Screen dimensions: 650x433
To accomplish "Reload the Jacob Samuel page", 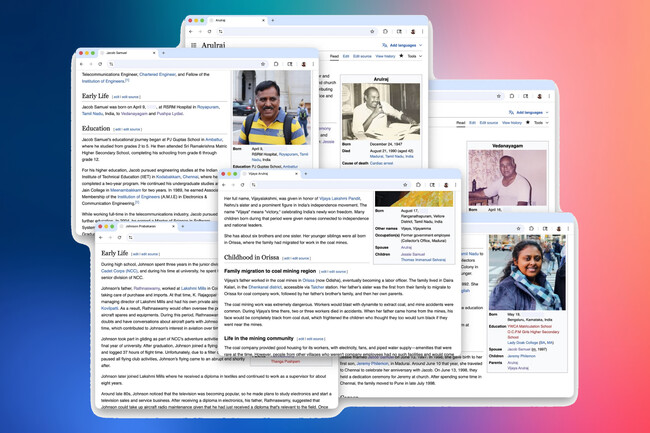I will pos(100,64).
